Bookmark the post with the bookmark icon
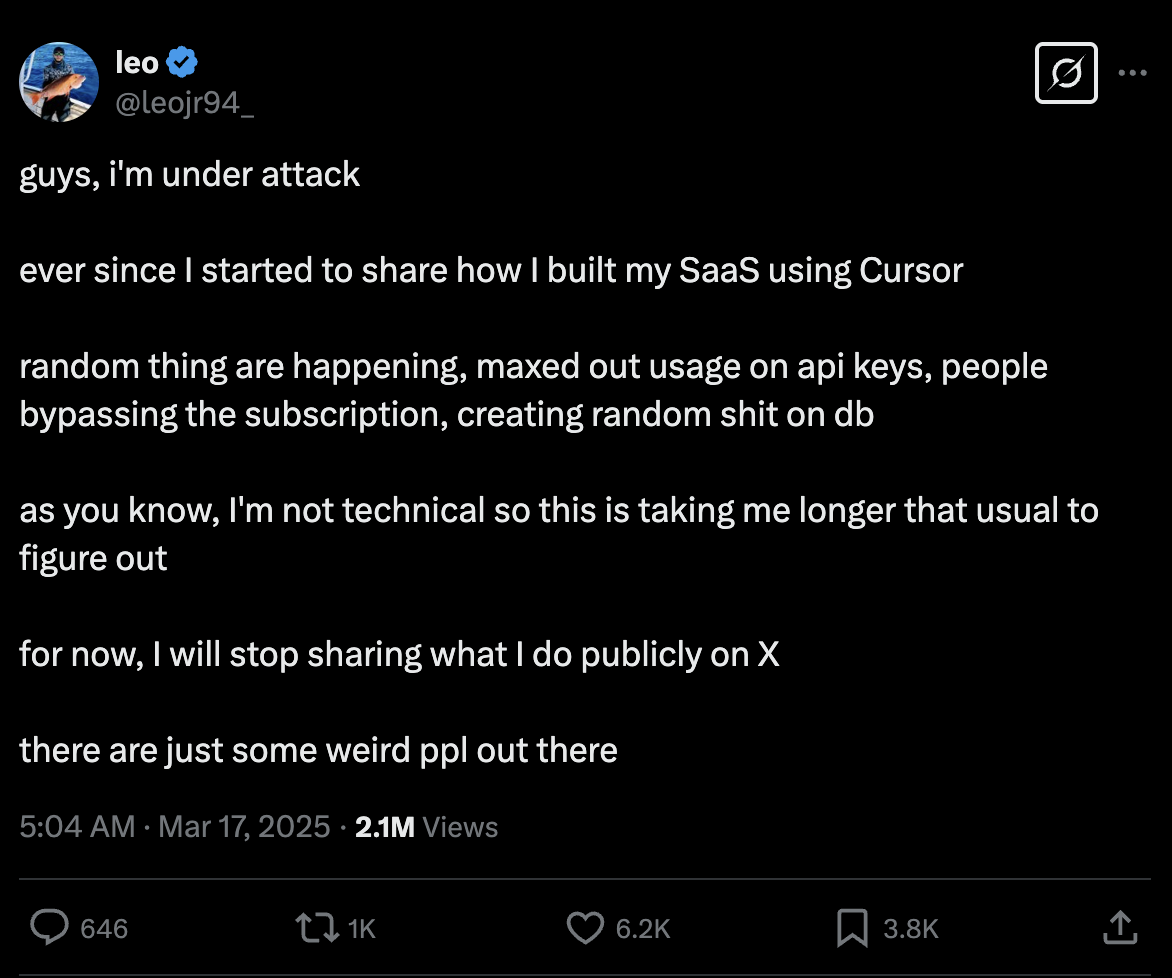Image resolution: width=1172 pixels, height=978 pixels. [x=852, y=928]
